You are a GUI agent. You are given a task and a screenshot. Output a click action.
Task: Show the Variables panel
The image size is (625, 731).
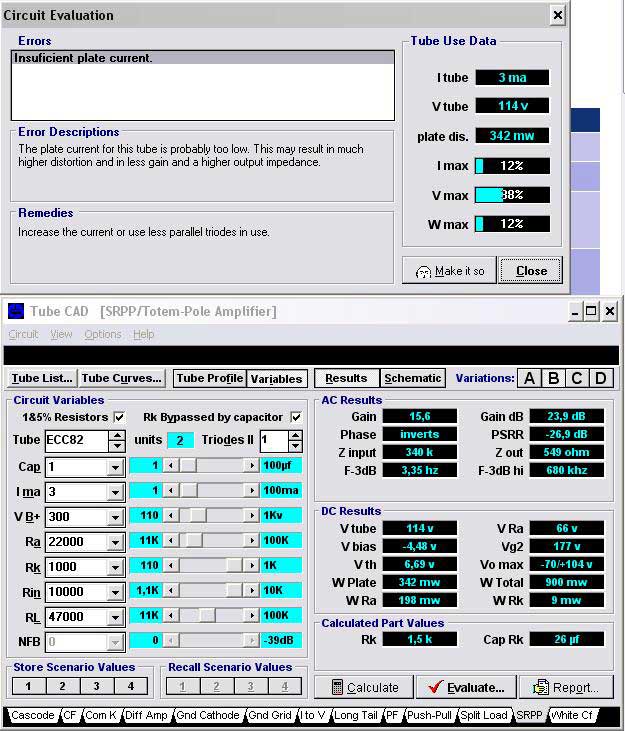pos(276,378)
